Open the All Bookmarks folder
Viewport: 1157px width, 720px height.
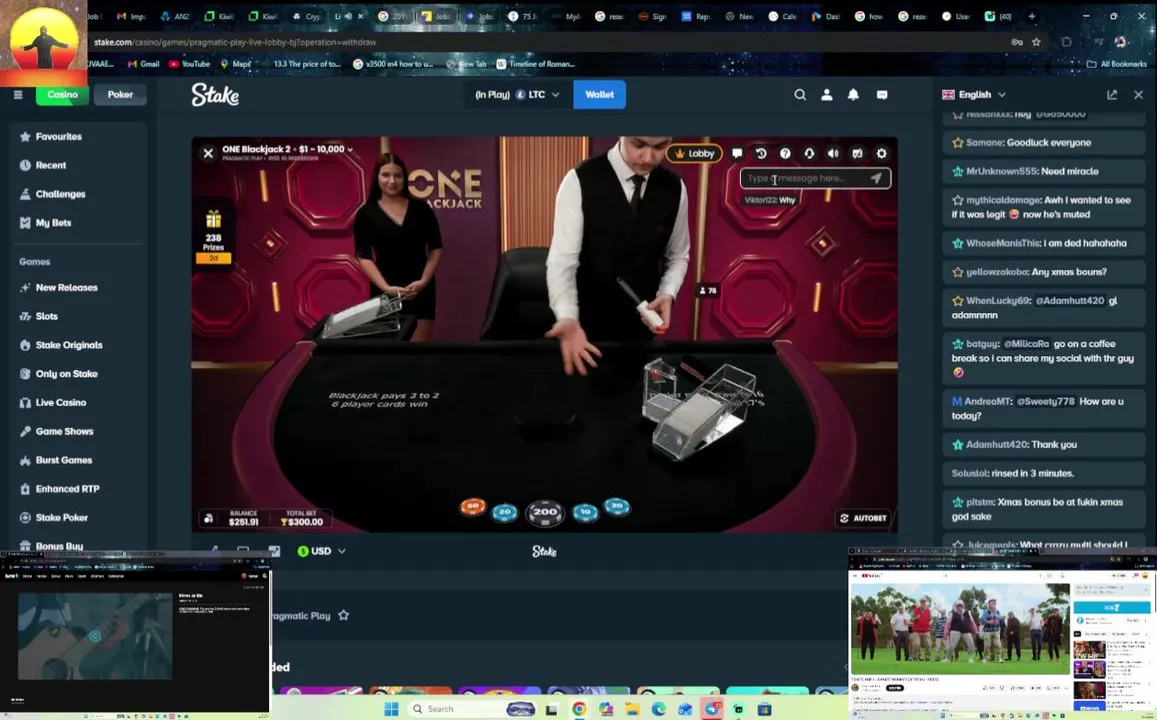coord(1116,64)
